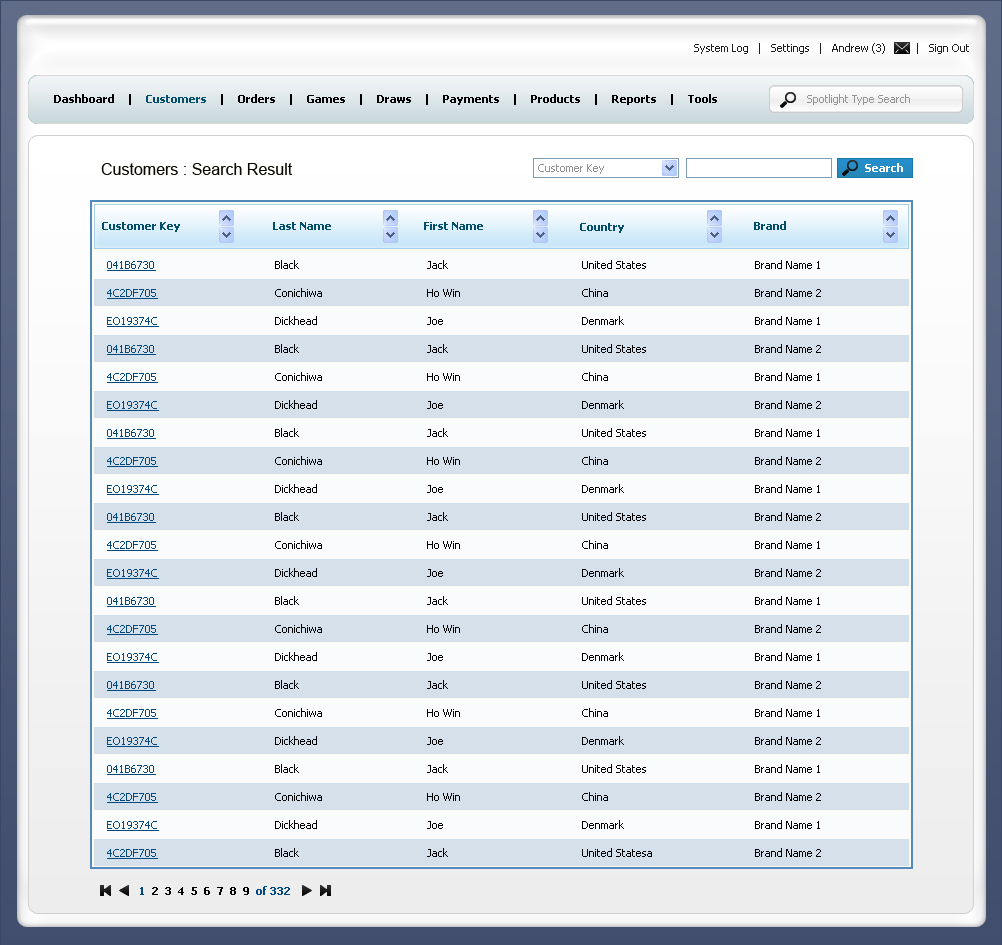Click the blue Search button
This screenshot has width=1002, height=945.
point(875,168)
